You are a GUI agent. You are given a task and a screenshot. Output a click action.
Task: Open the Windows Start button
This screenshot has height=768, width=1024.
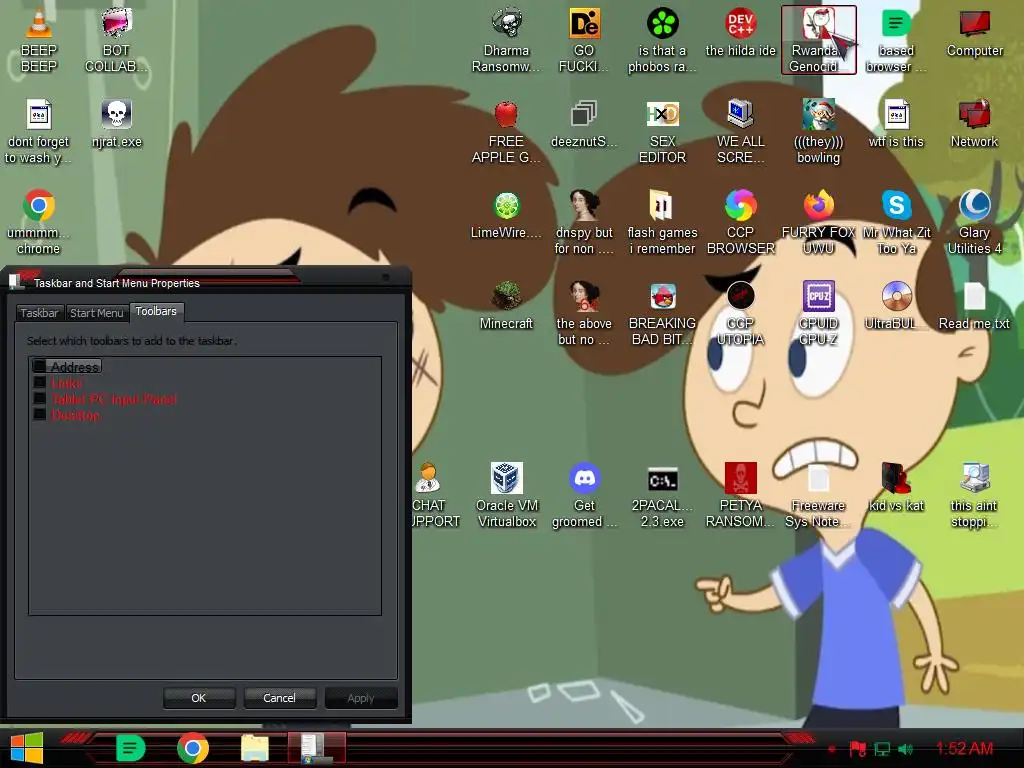coord(27,748)
